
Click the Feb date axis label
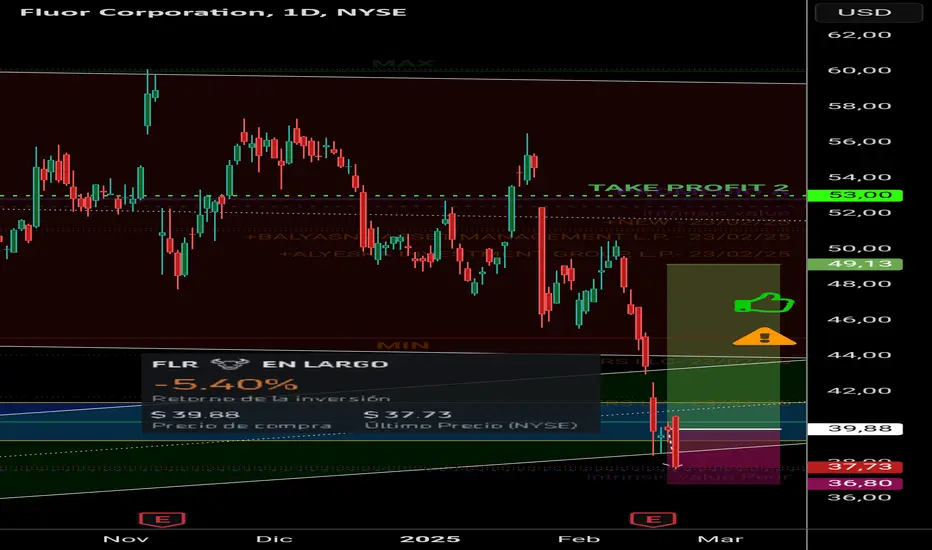point(579,539)
